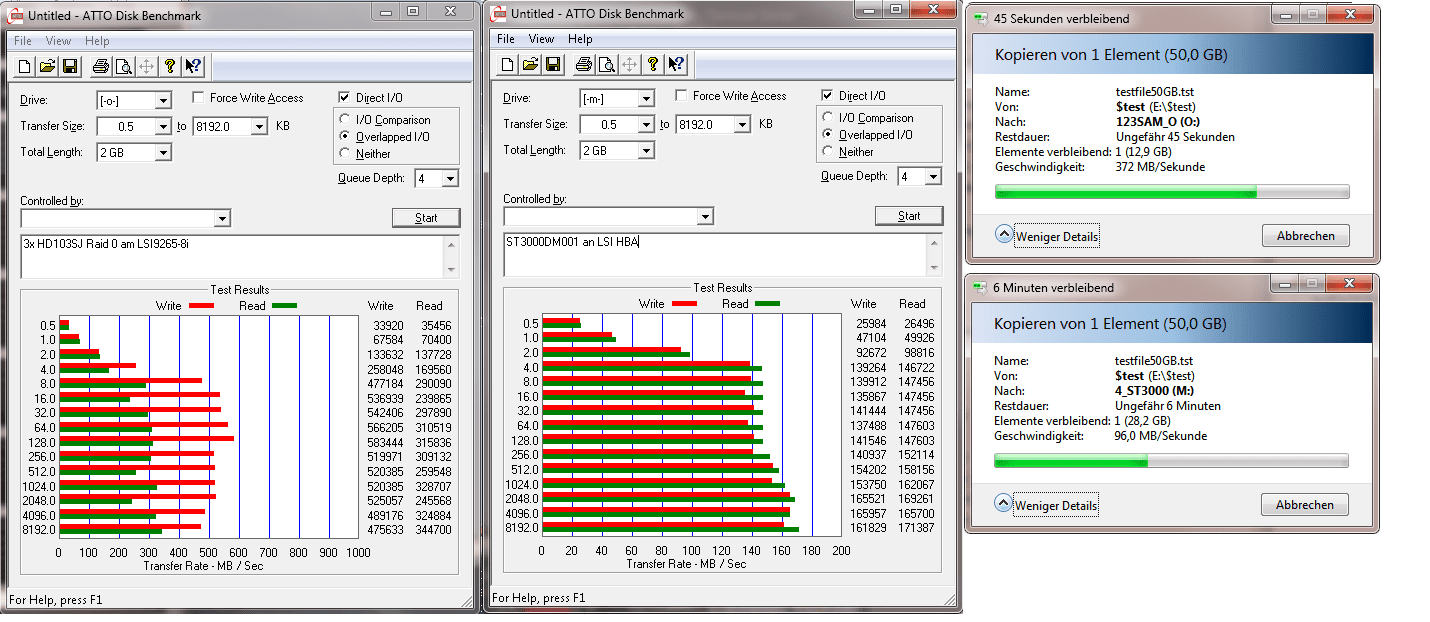Open Transfer Size 8192.0 dropdown in [-o-] drive window

point(259,127)
